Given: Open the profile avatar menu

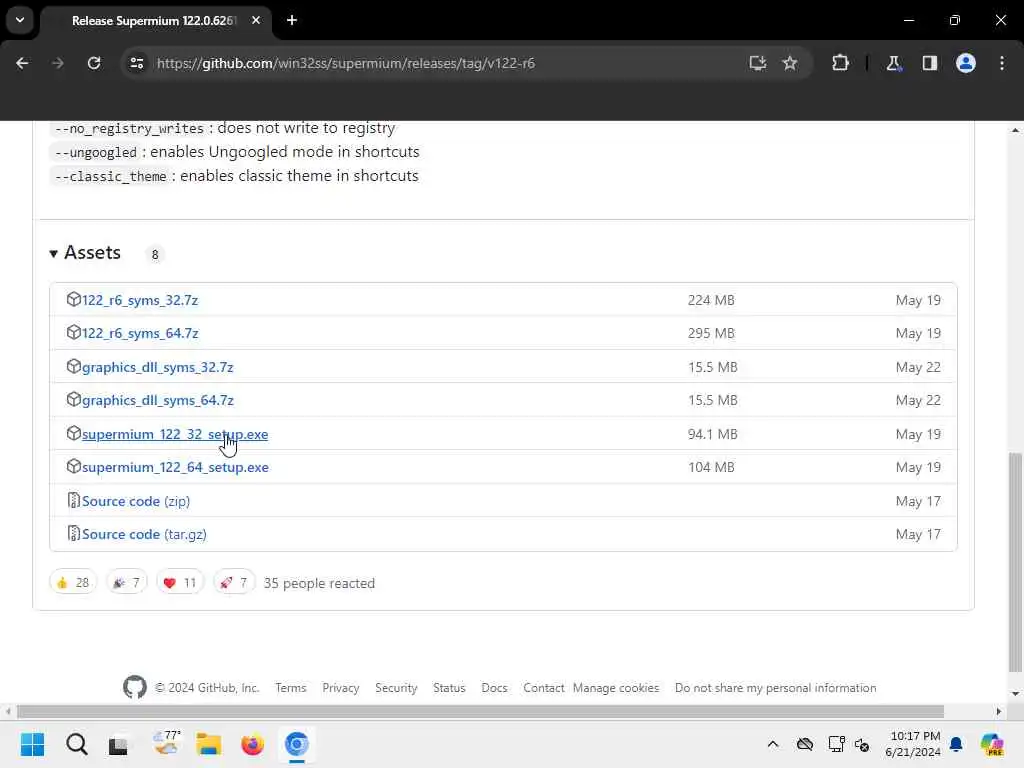Looking at the screenshot, I should 966,63.
